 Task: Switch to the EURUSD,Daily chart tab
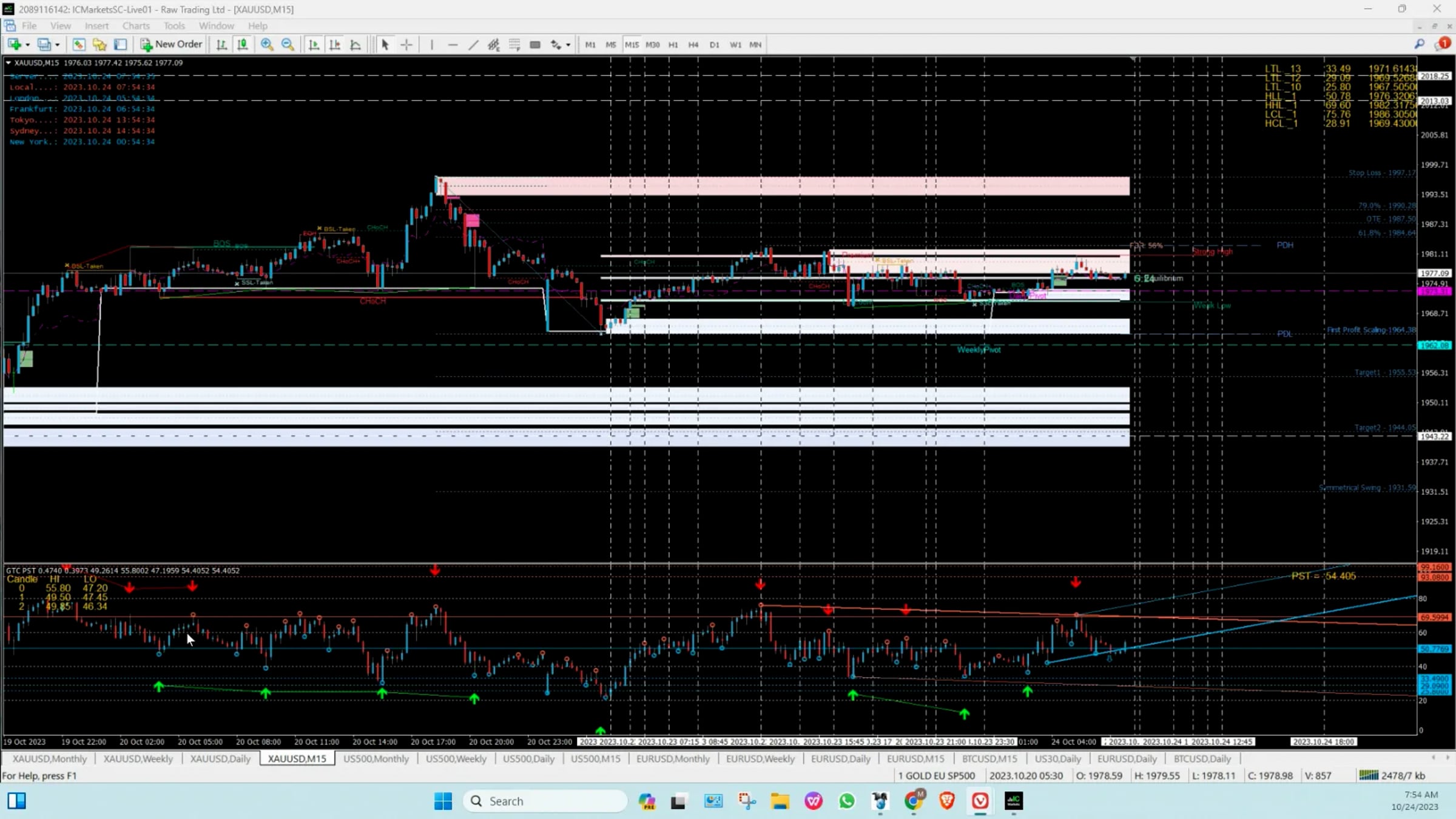pyautogui.click(x=840, y=758)
